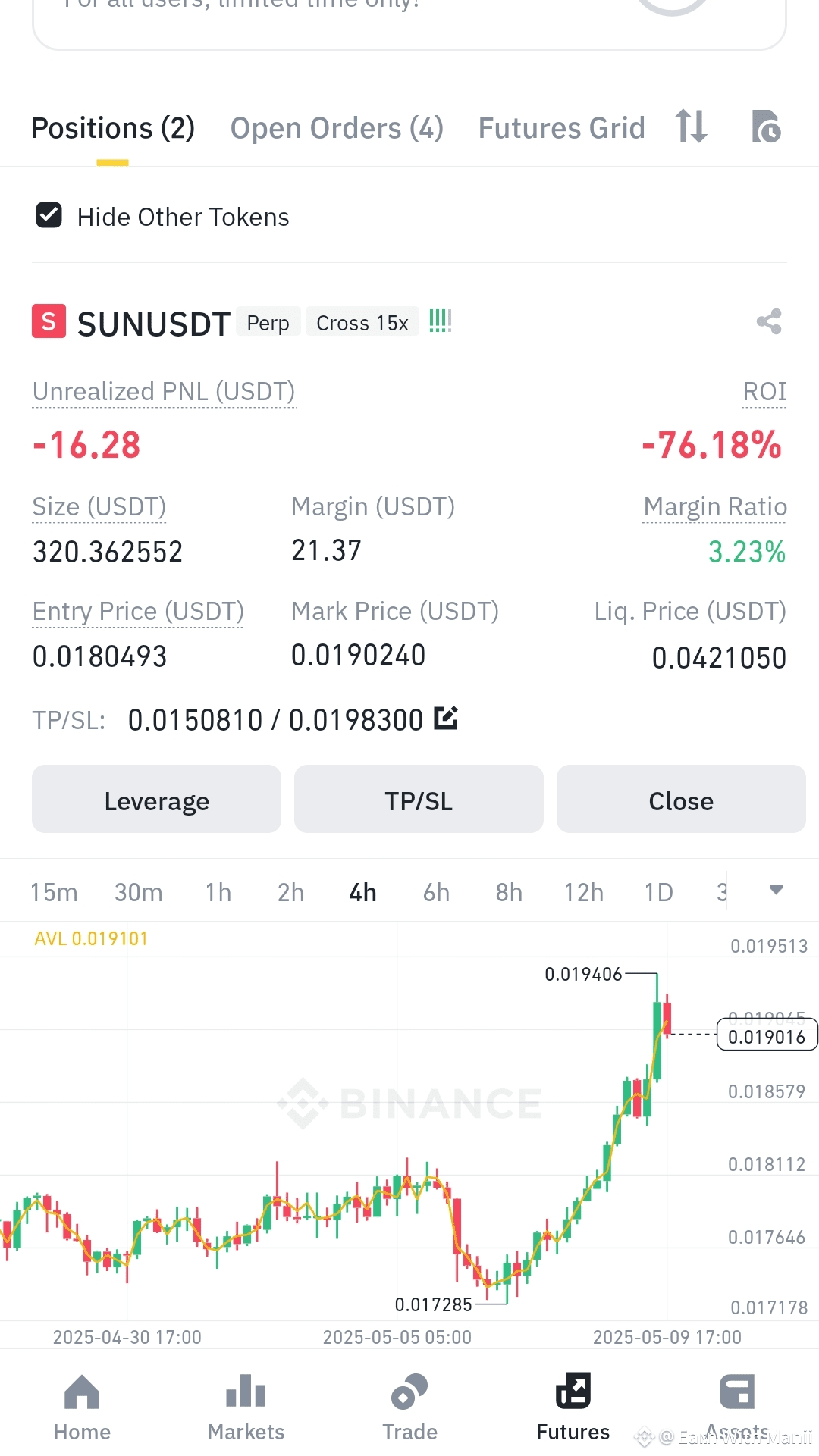819x1456 pixels.
Task: Switch to the Open Orders (4) tab
Action: click(337, 128)
